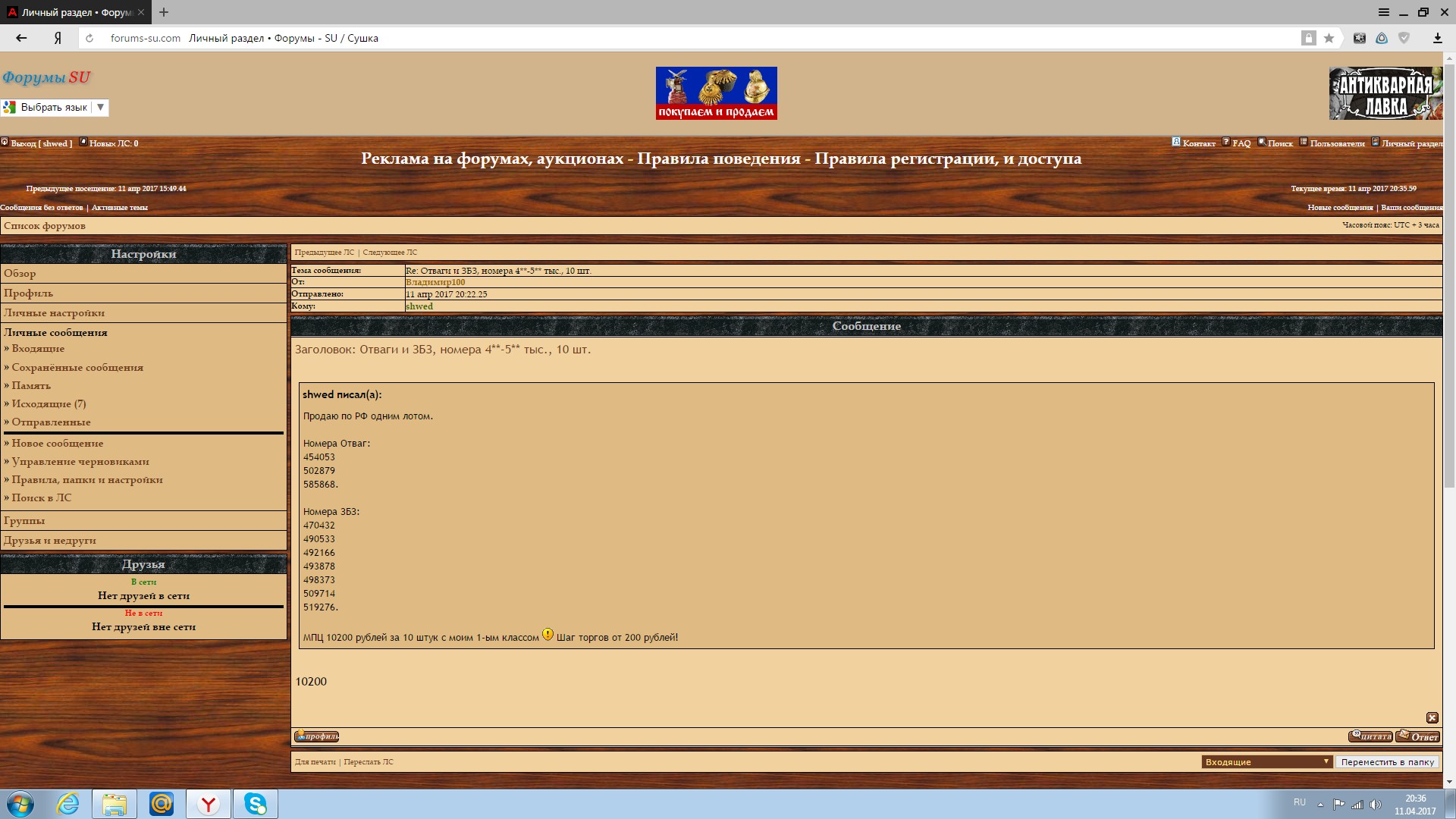This screenshot has height=819, width=1456.
Task: Open the Поиск link in header
Action: pyautogui.click(x=1280, y=143)
